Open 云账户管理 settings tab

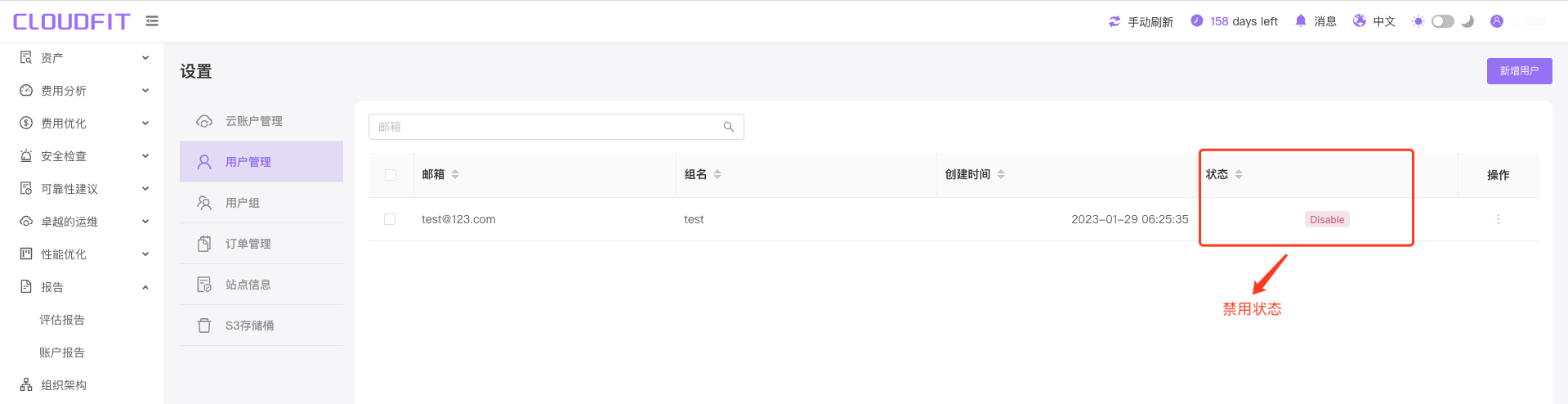[261, 121]
